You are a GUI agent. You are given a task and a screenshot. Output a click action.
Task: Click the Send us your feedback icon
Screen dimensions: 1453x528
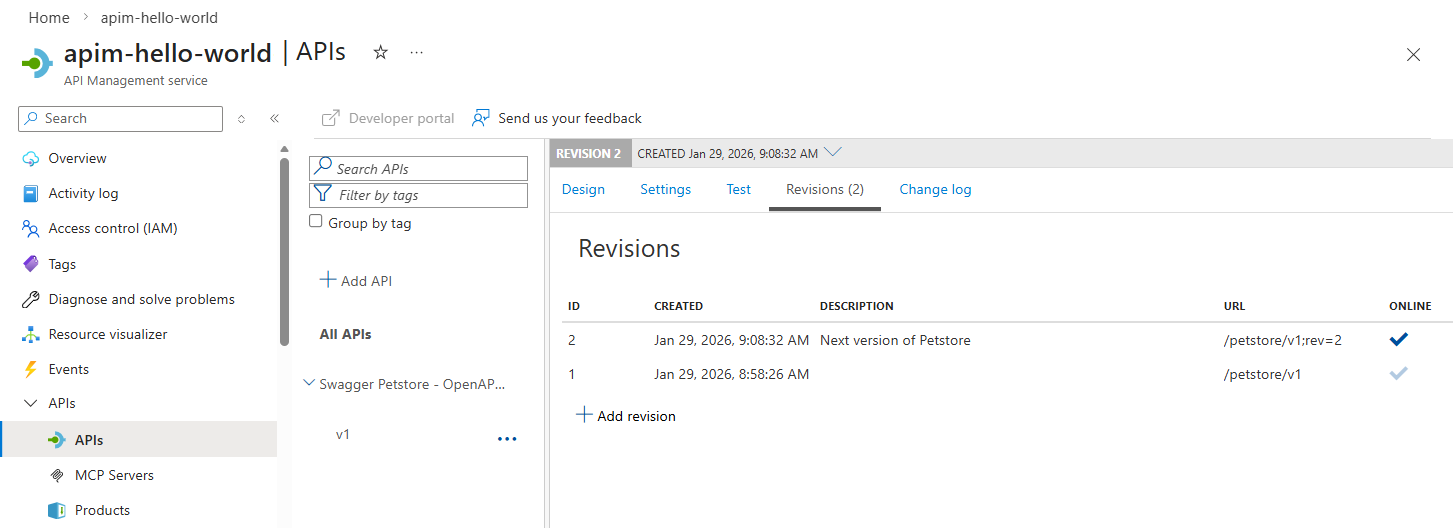tap(481, 118)
